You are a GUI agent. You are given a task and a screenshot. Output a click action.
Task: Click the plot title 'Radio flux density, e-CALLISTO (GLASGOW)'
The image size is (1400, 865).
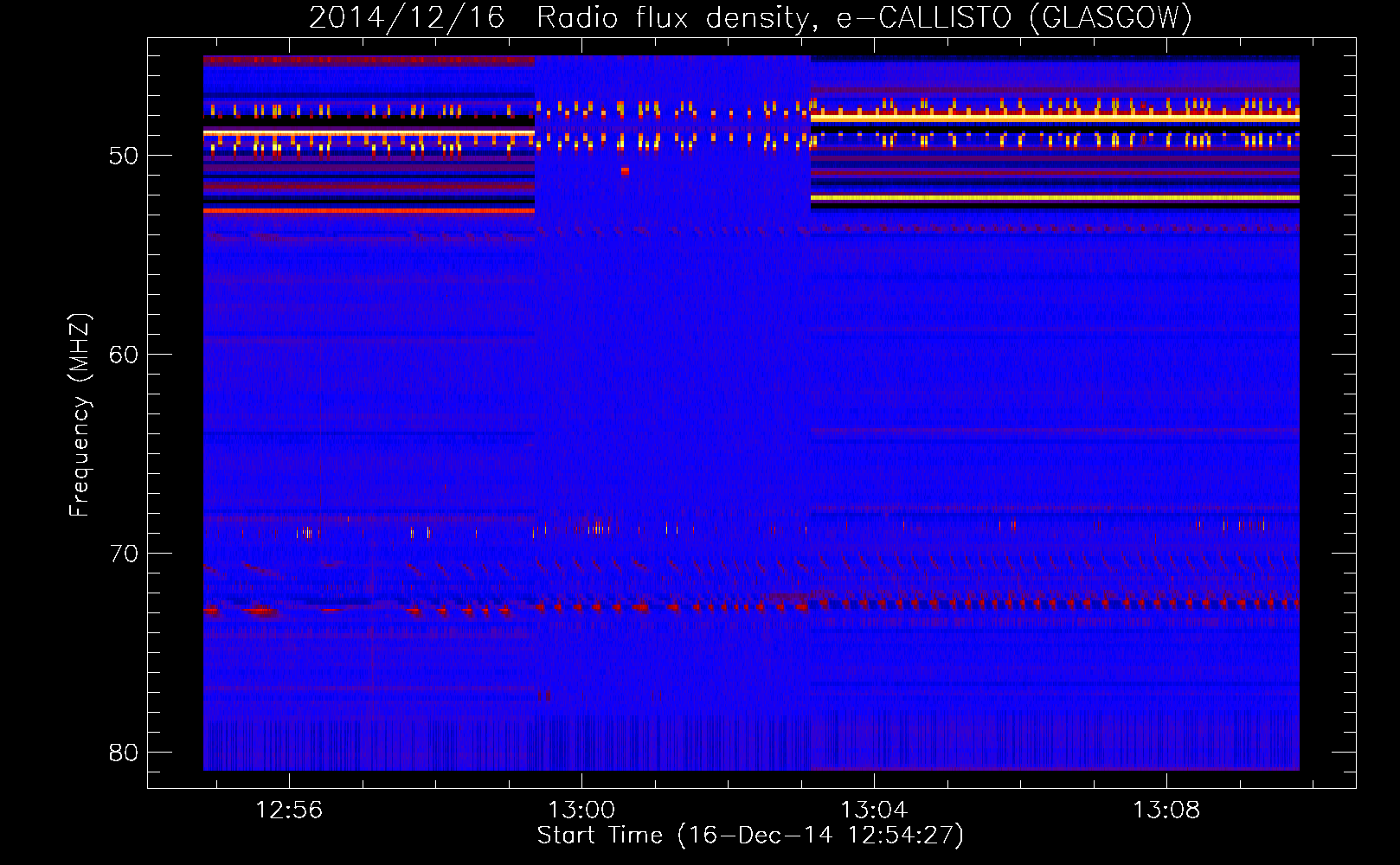pos(864,17)
